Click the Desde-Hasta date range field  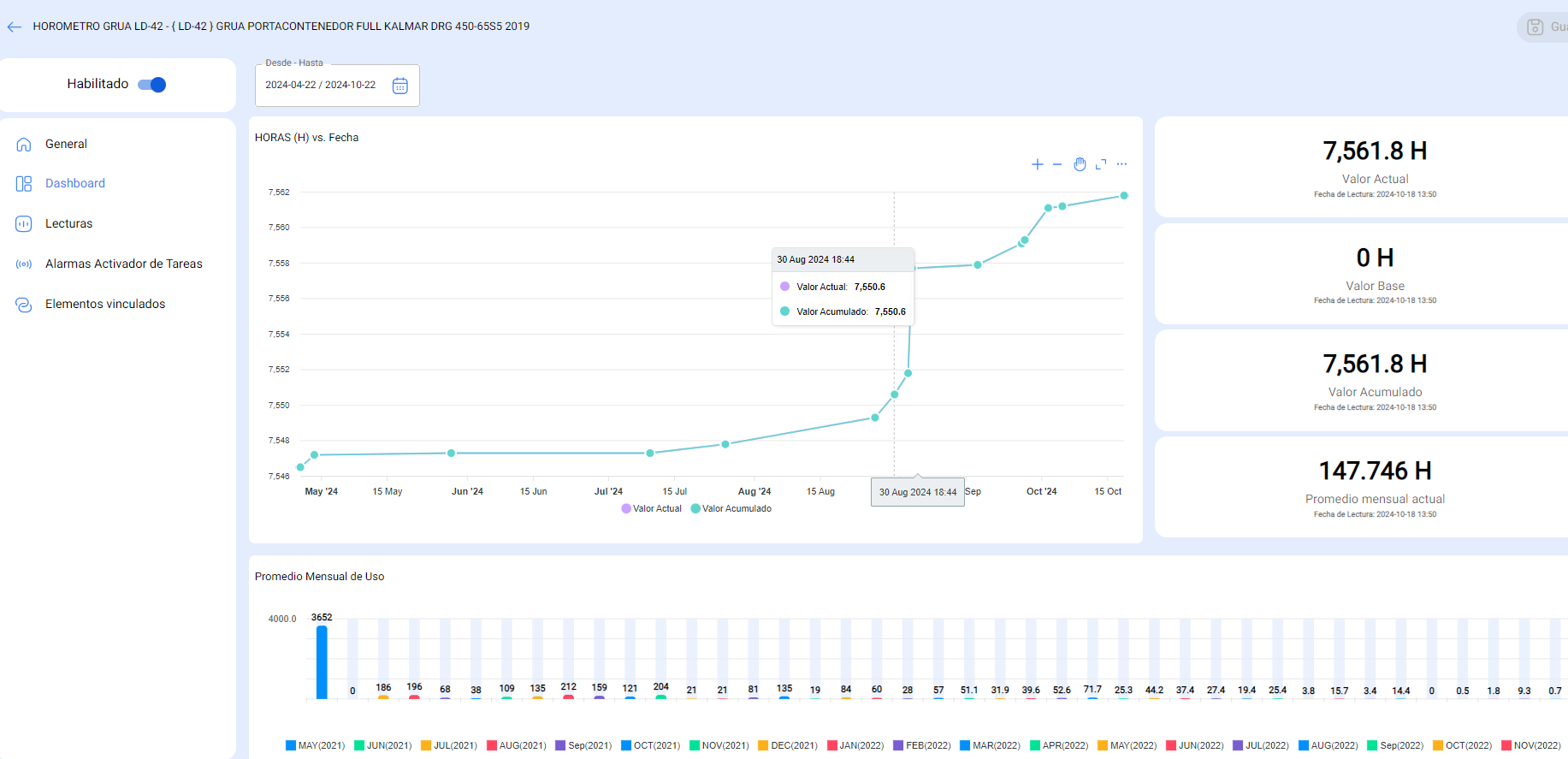(x=321, y=86)
